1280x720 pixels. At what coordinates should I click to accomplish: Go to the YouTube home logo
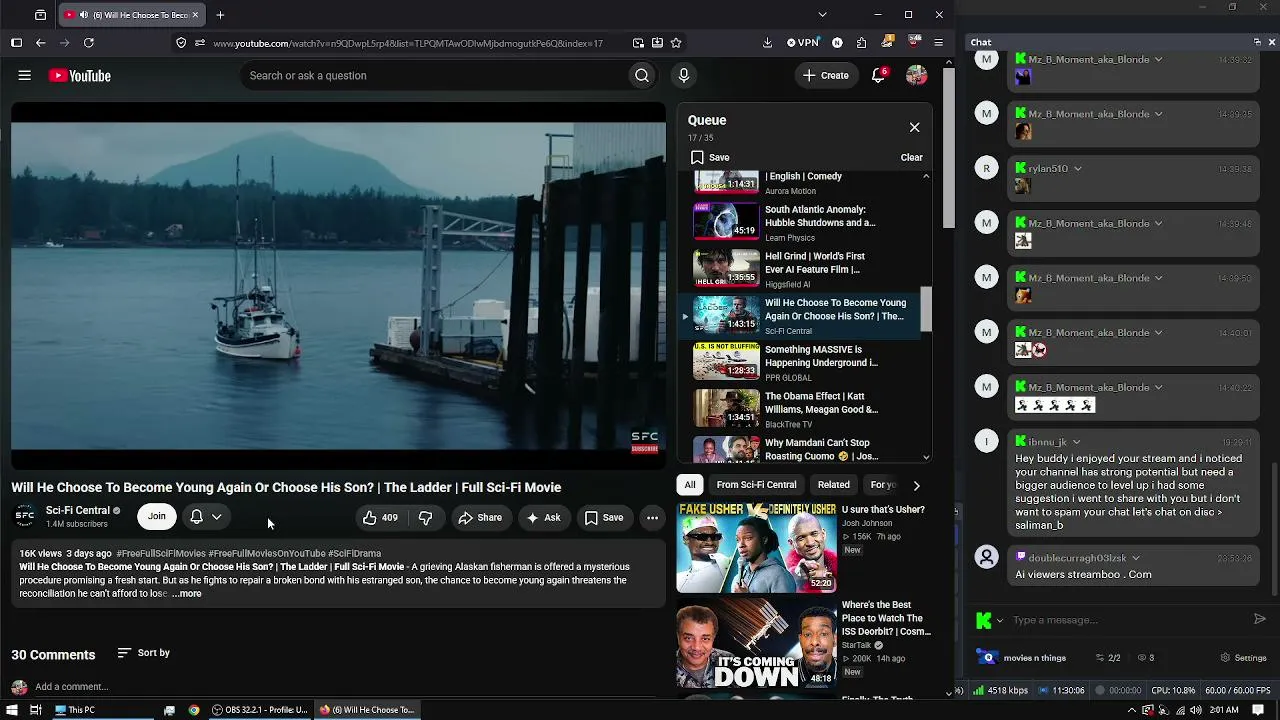click(79, 76)
